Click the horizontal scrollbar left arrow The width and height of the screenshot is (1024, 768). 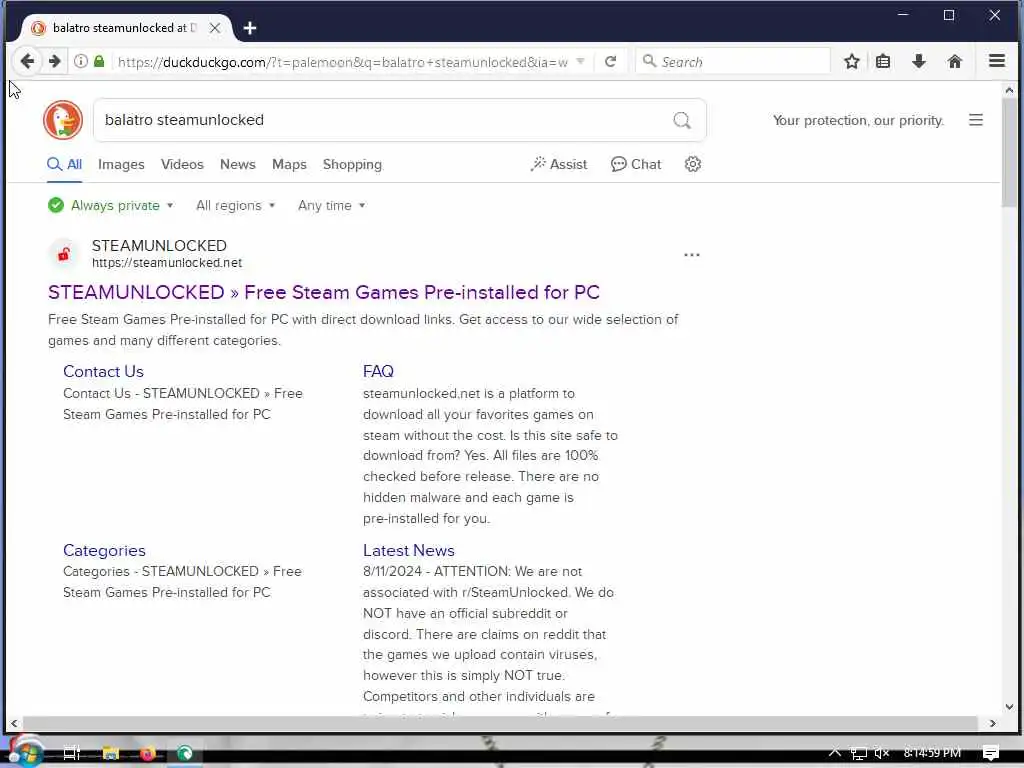point(14,724)
